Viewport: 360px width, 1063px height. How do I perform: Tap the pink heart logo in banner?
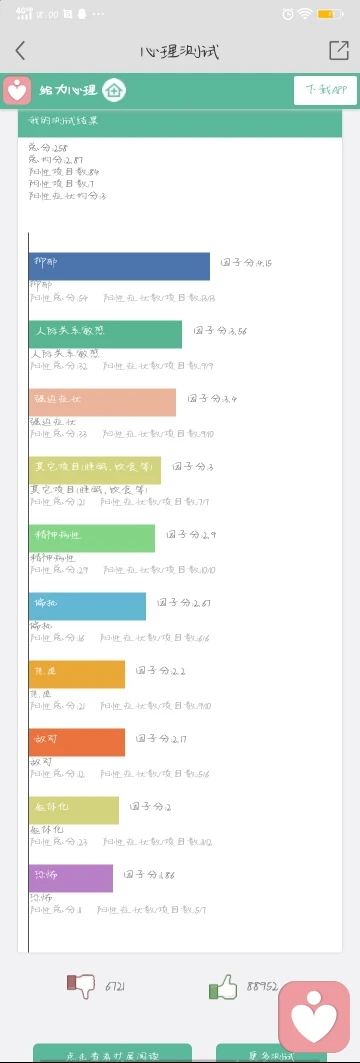[17, 90]
